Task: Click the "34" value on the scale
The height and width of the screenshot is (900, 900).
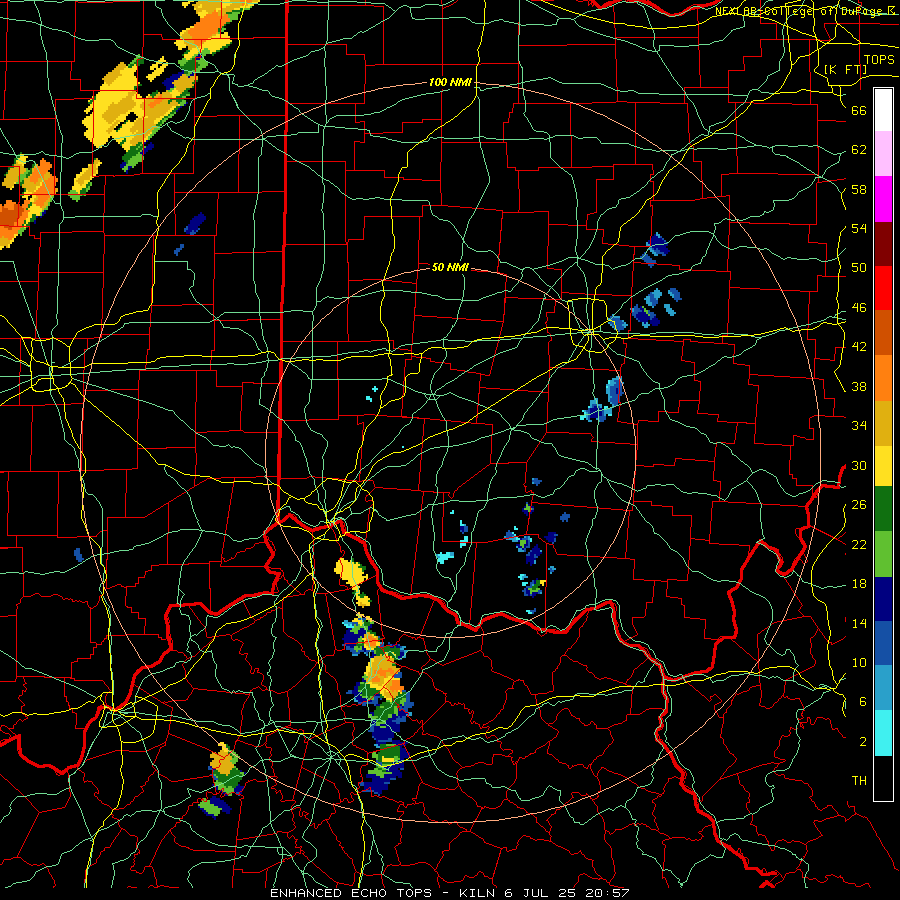Action: pos(859,426)
